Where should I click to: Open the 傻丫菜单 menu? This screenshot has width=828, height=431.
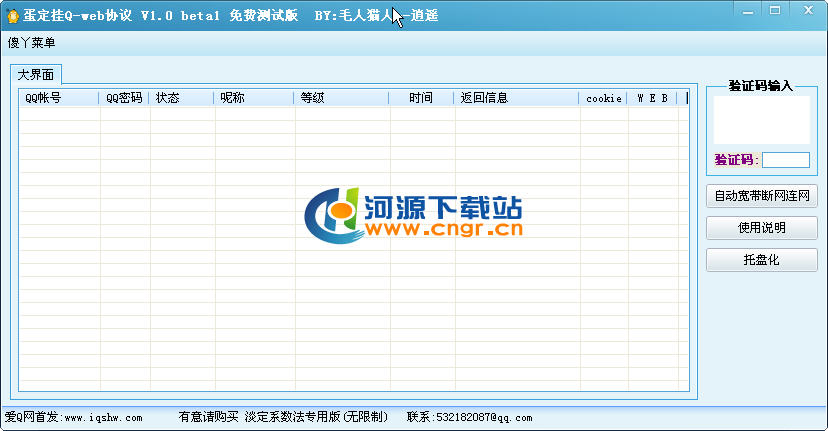click(32, 43)
